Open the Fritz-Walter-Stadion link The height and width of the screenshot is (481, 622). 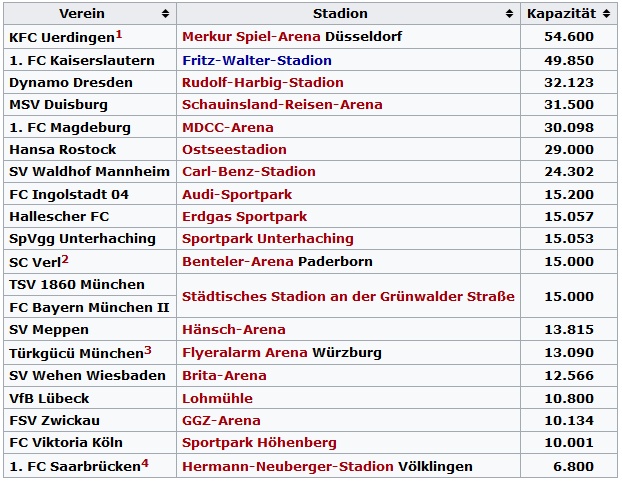point(257,60)
